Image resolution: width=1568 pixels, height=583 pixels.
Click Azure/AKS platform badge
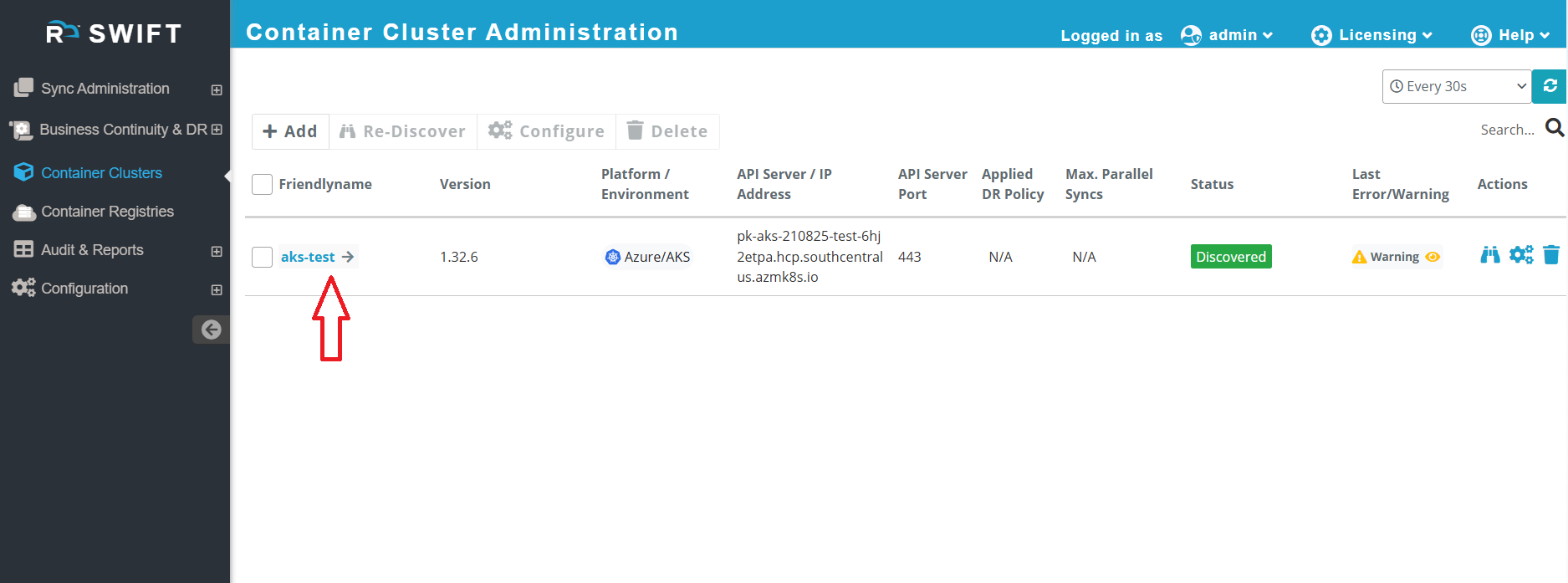[648, 257]
